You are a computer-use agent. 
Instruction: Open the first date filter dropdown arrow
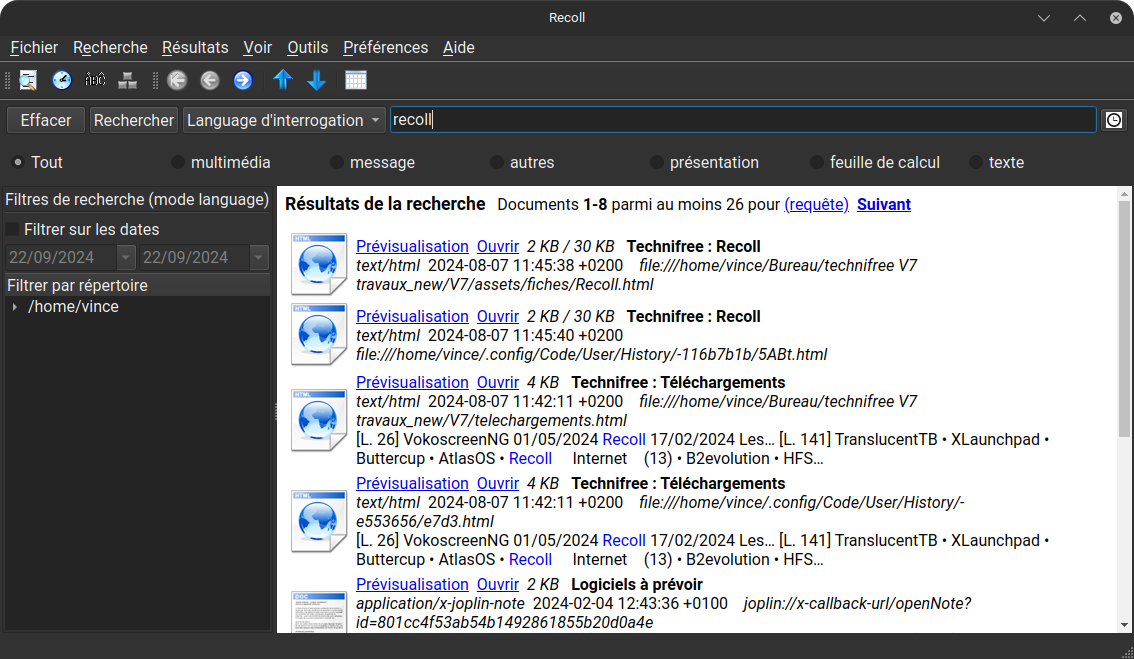pyautogui.click(x=126, y=257)
